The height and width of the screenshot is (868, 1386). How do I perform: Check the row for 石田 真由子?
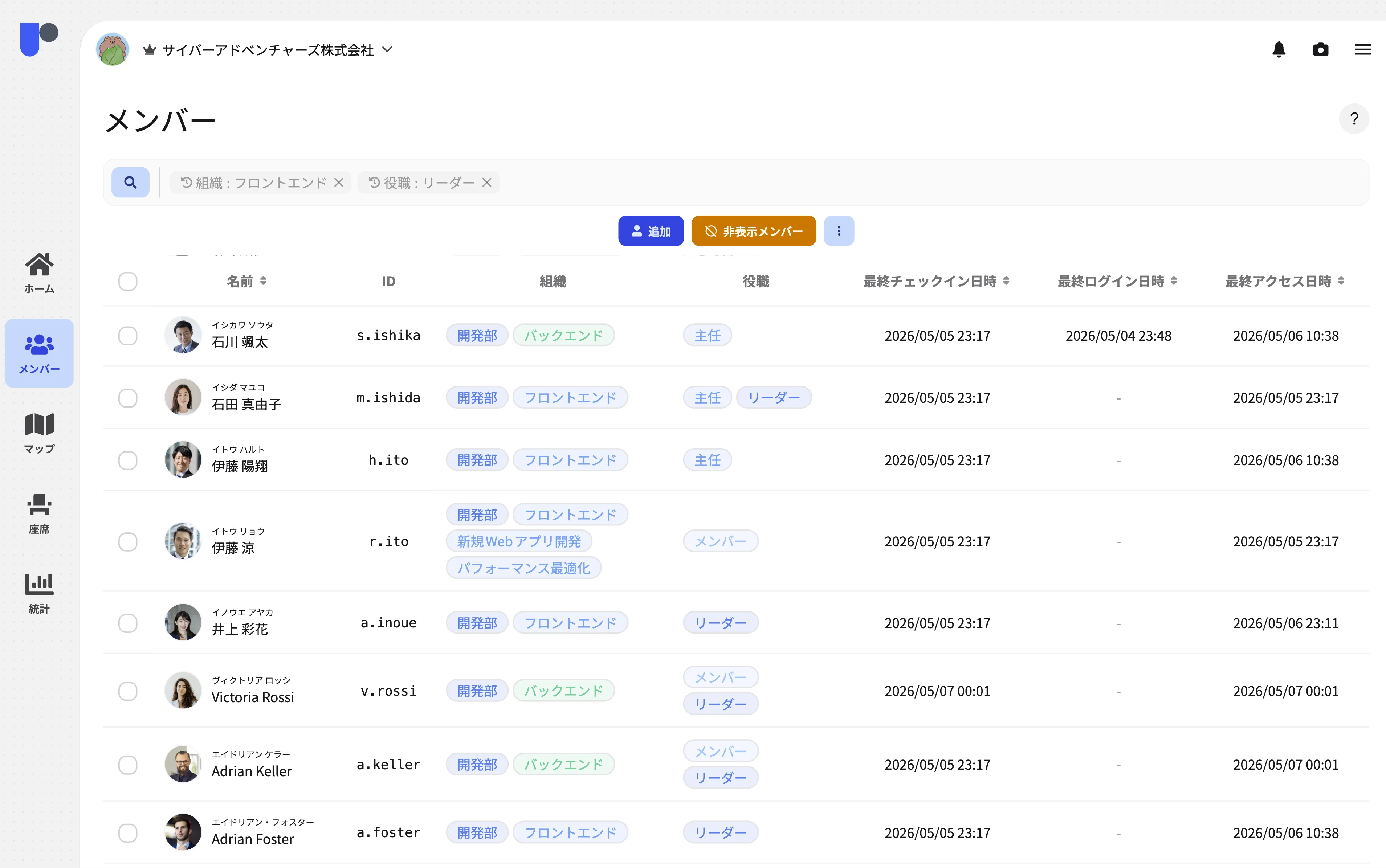(127, 398)
